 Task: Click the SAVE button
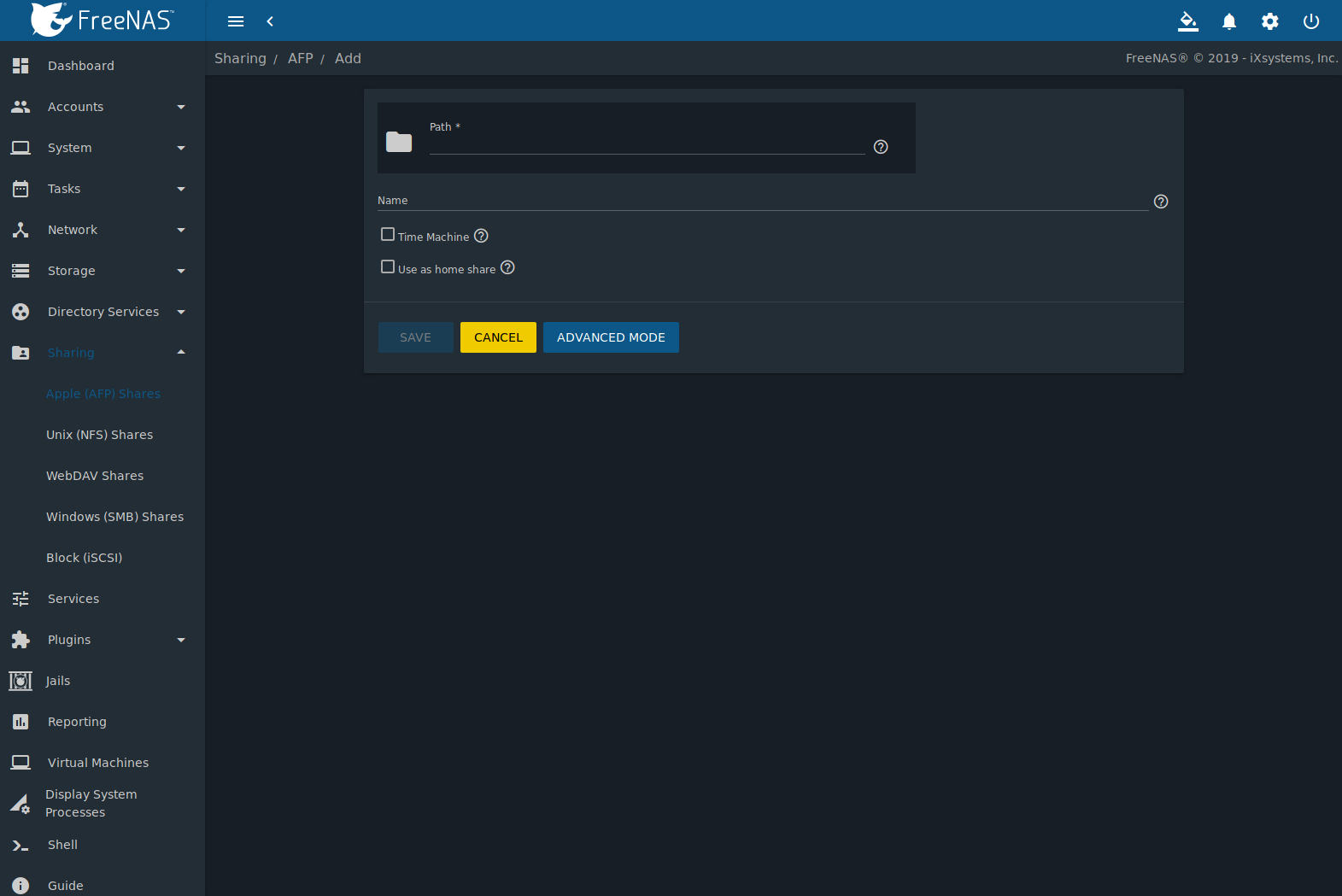pos(415,337)
